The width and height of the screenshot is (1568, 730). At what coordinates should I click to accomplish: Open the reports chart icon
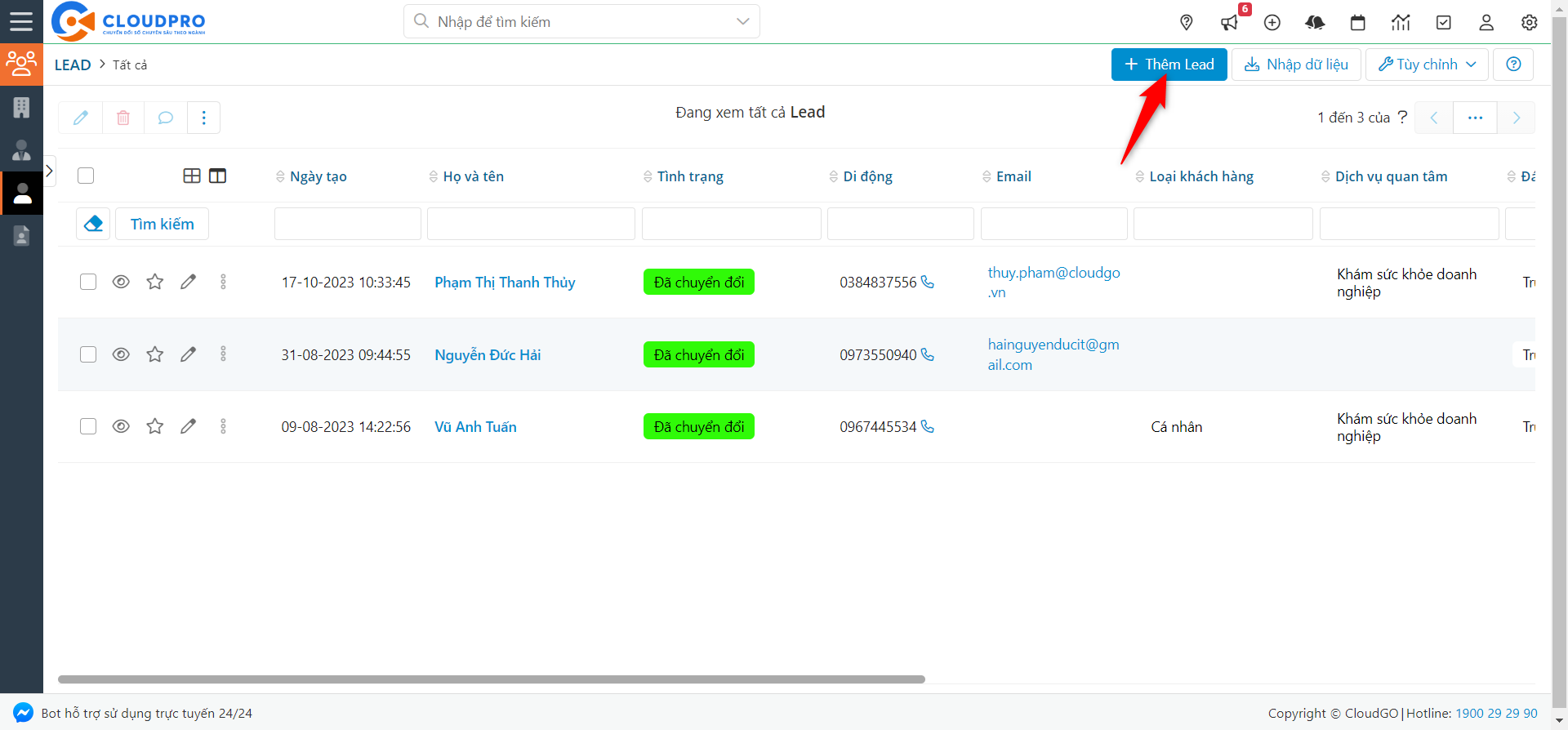(x=1401, y=23)
